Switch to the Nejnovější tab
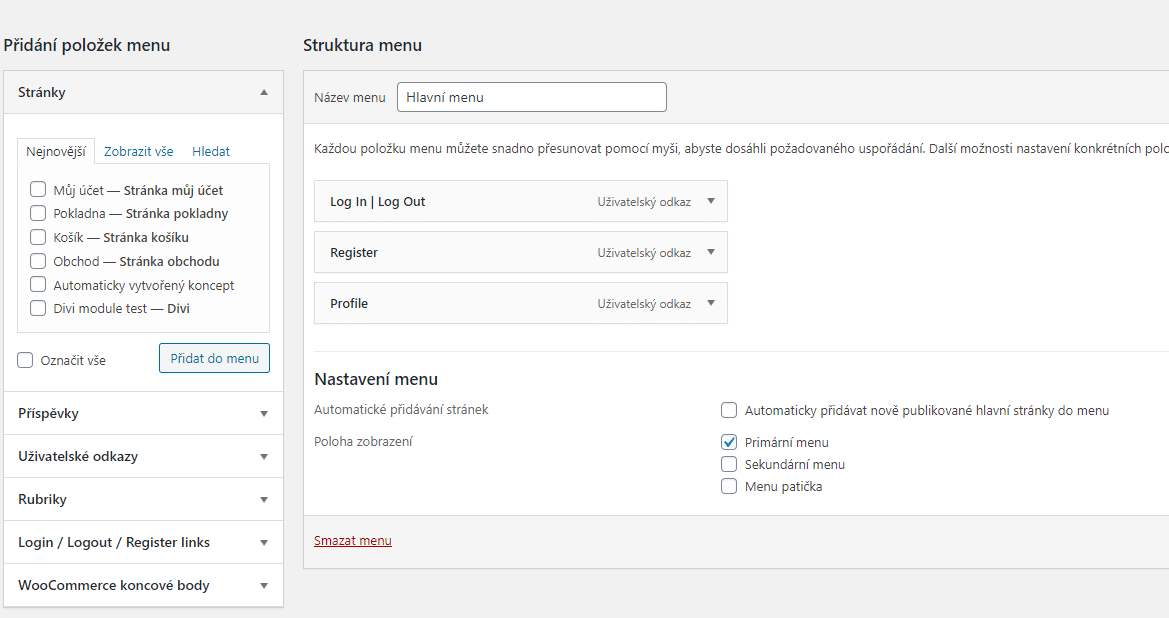 [56, 151]
